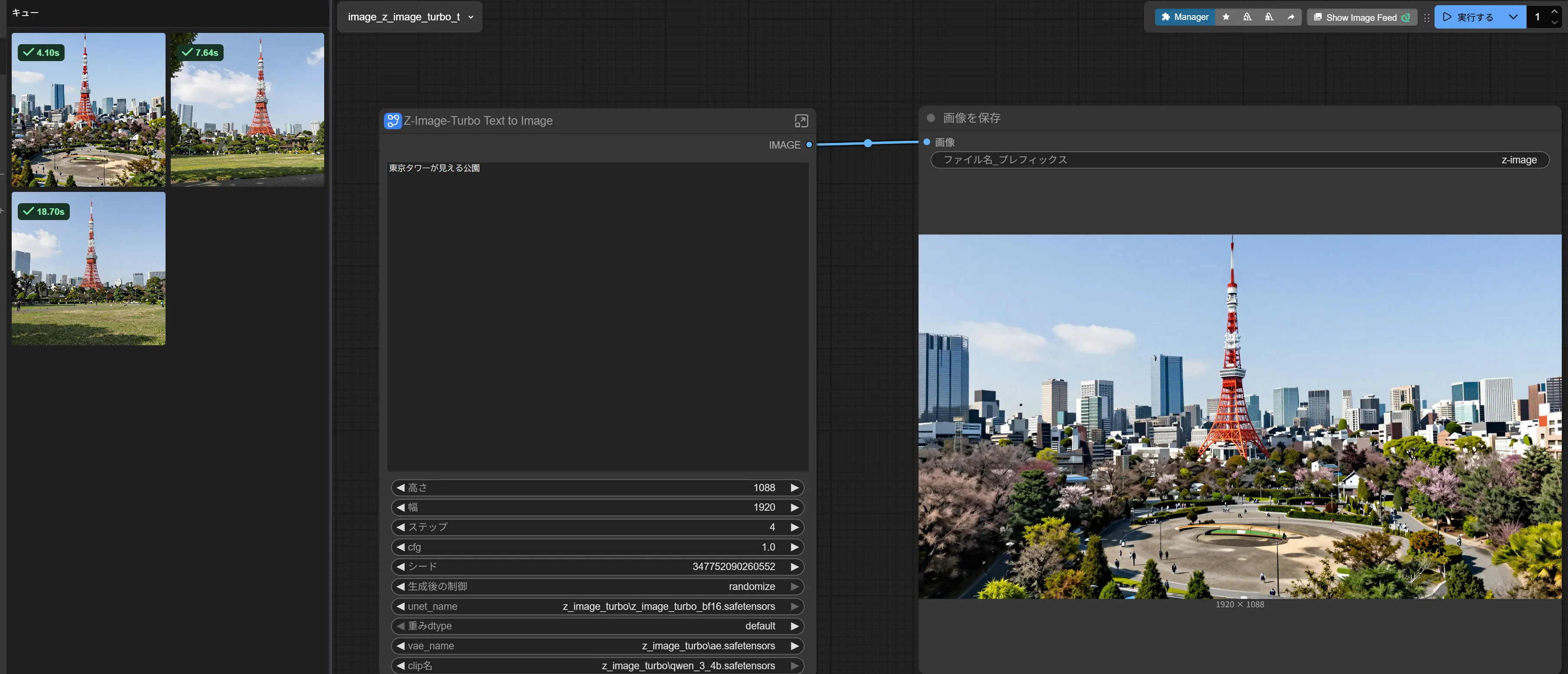Expand the Z-Image-Turbo subgraph node icon
1568x674 pixels.
pyautogui.click(x=801, y=121)
